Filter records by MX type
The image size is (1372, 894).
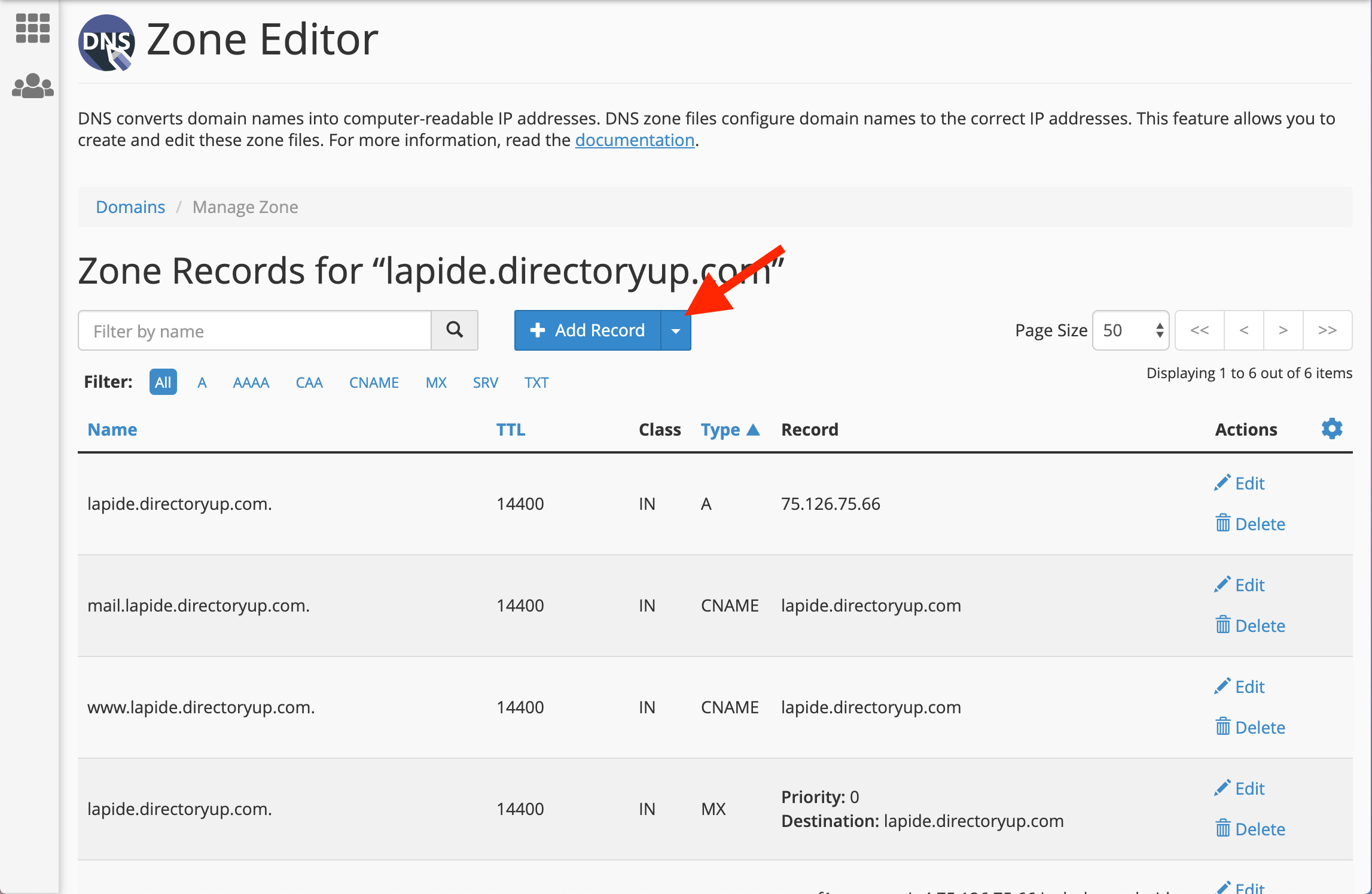tap(436, 382)
